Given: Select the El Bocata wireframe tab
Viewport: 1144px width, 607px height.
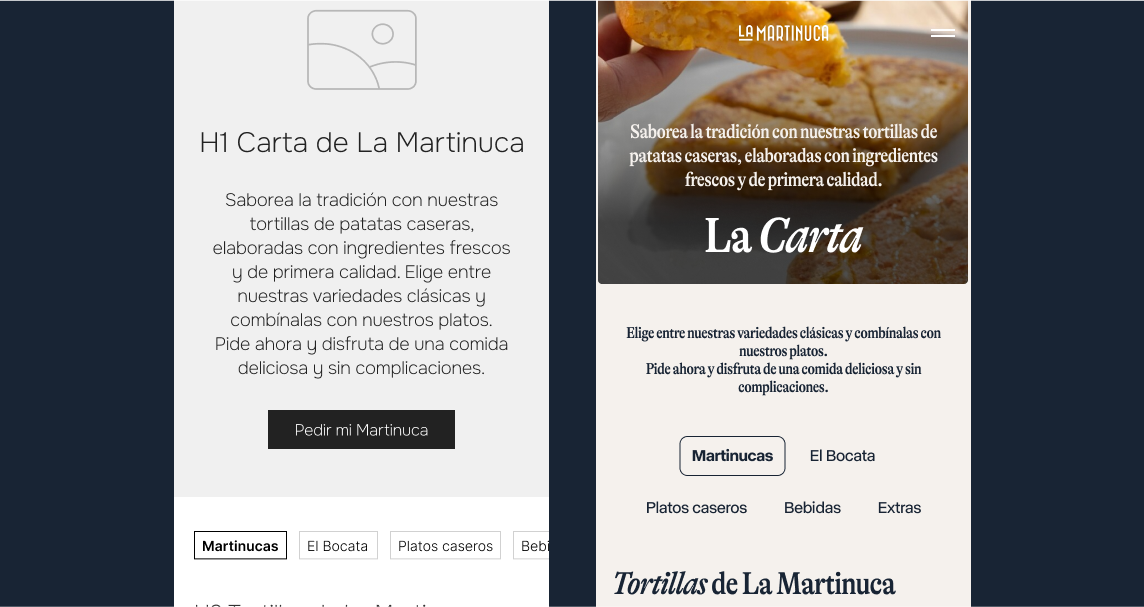Looking at the screenshot, I should 338,546.
